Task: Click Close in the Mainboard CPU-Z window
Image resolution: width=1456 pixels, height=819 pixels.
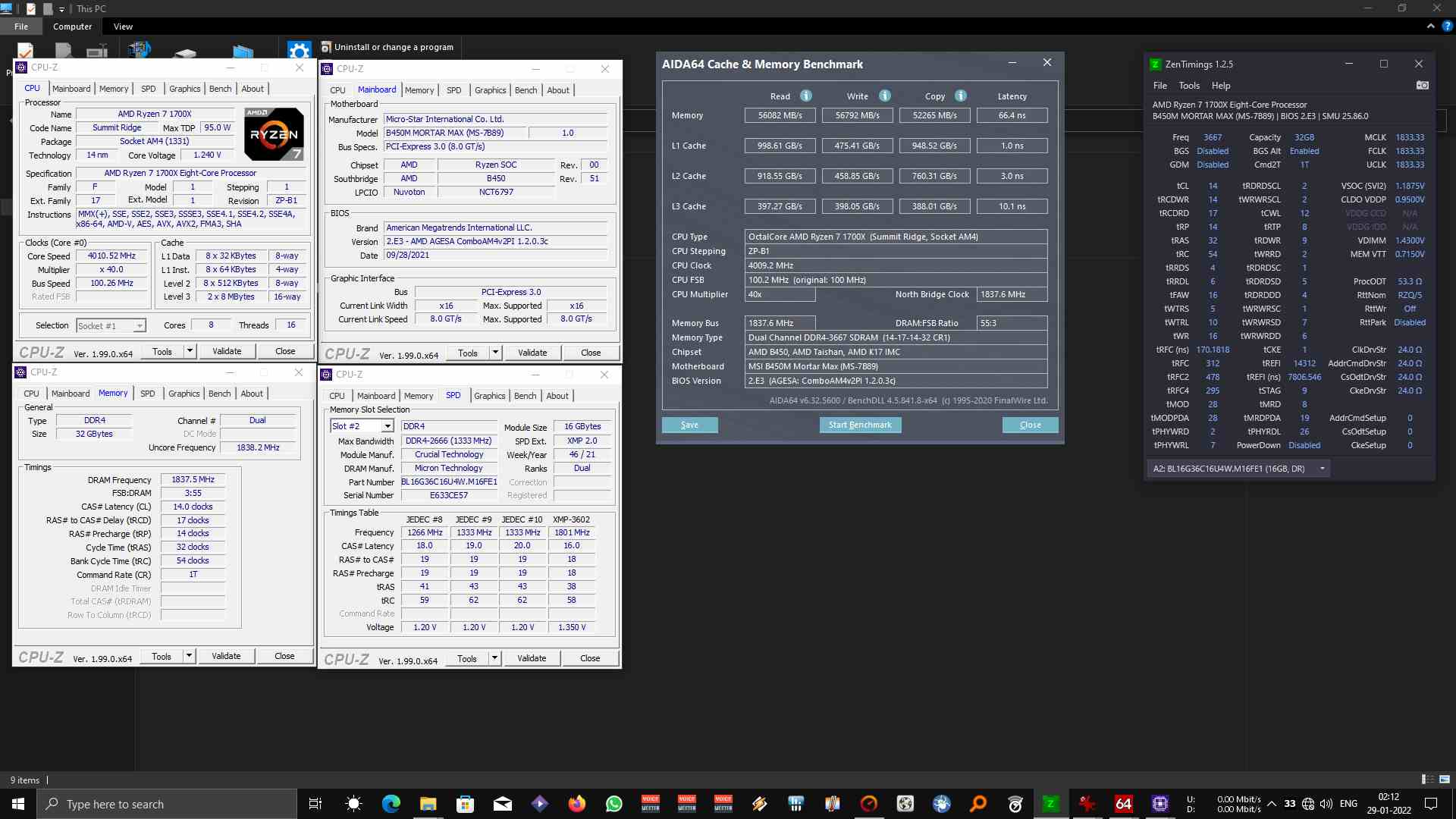Action: click(x=591, y=353)
